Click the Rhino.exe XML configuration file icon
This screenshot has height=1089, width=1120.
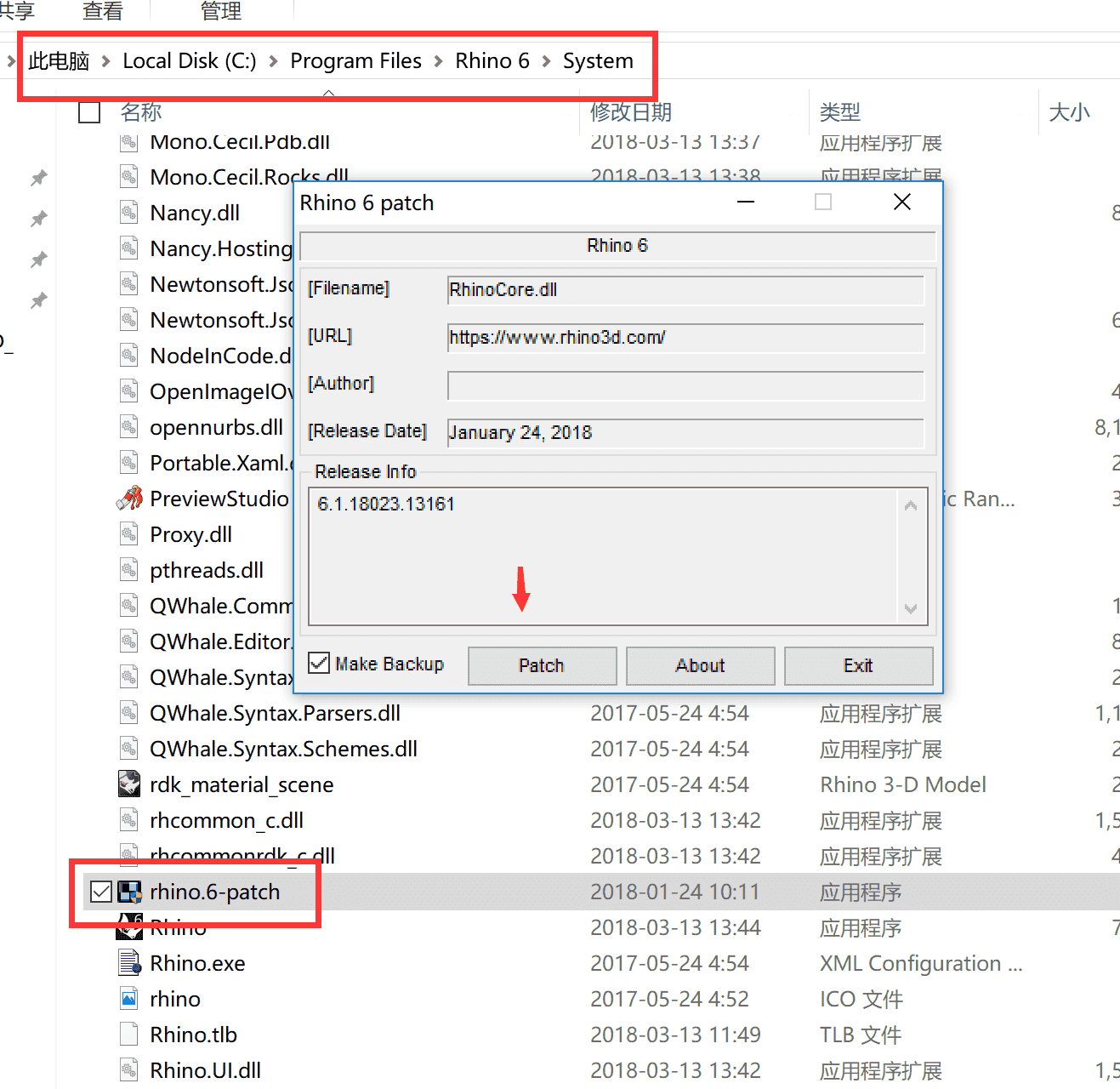129,963
